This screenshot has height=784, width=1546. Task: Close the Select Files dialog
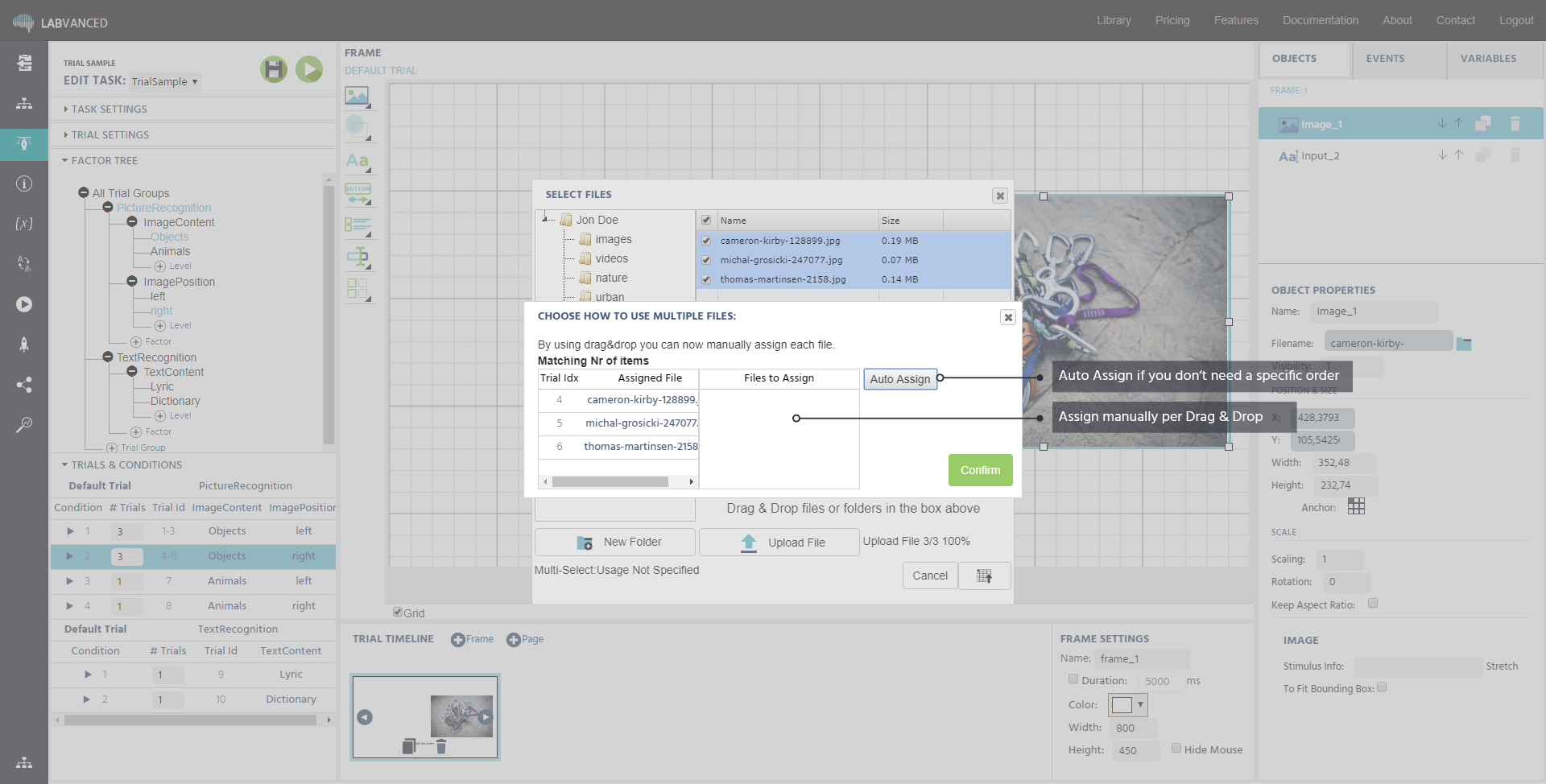tap(1000, 196)
